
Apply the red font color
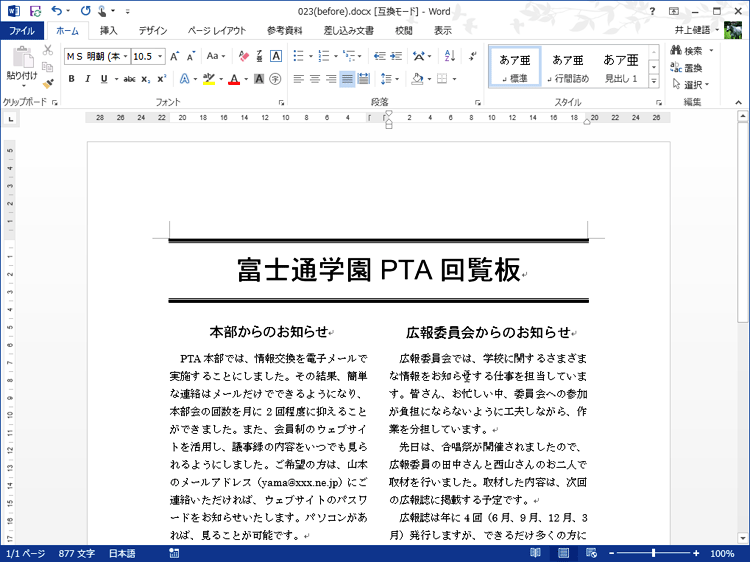(x=234, y=79)
